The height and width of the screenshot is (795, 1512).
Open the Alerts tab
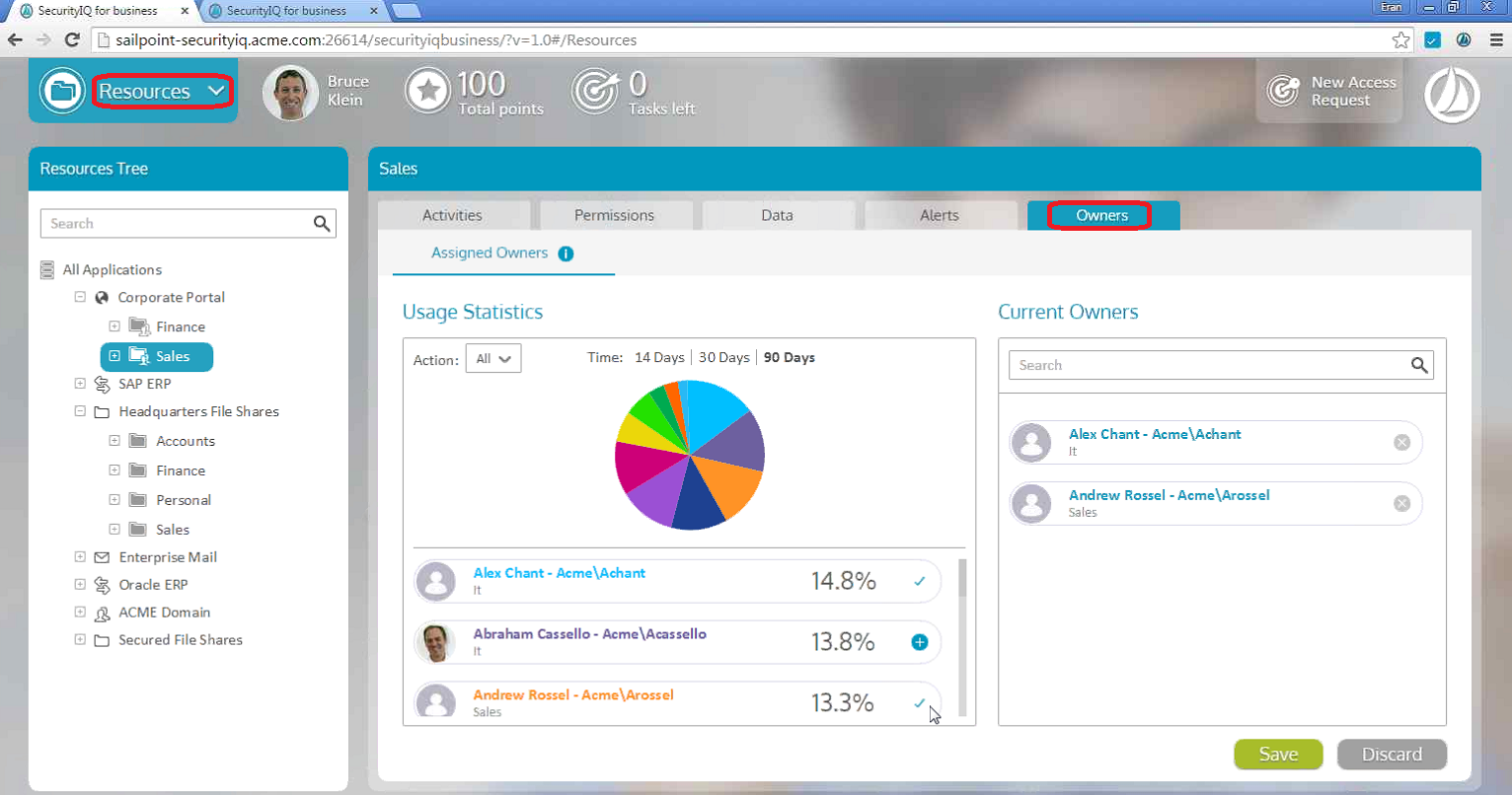pyautogui.click(x=940, y=215)
